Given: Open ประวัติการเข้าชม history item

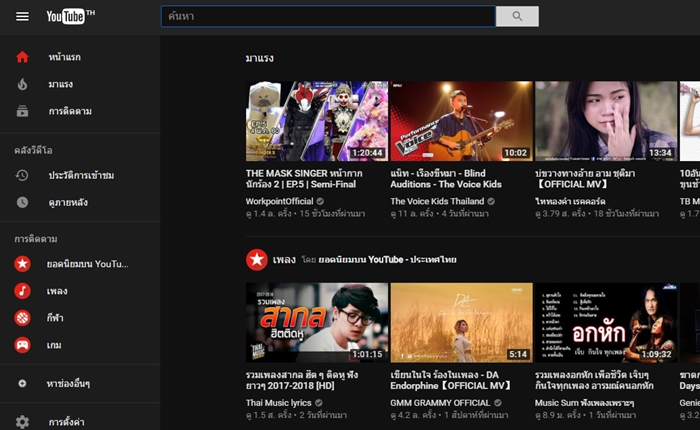Looking at the screenshot, I should (81, 175).
